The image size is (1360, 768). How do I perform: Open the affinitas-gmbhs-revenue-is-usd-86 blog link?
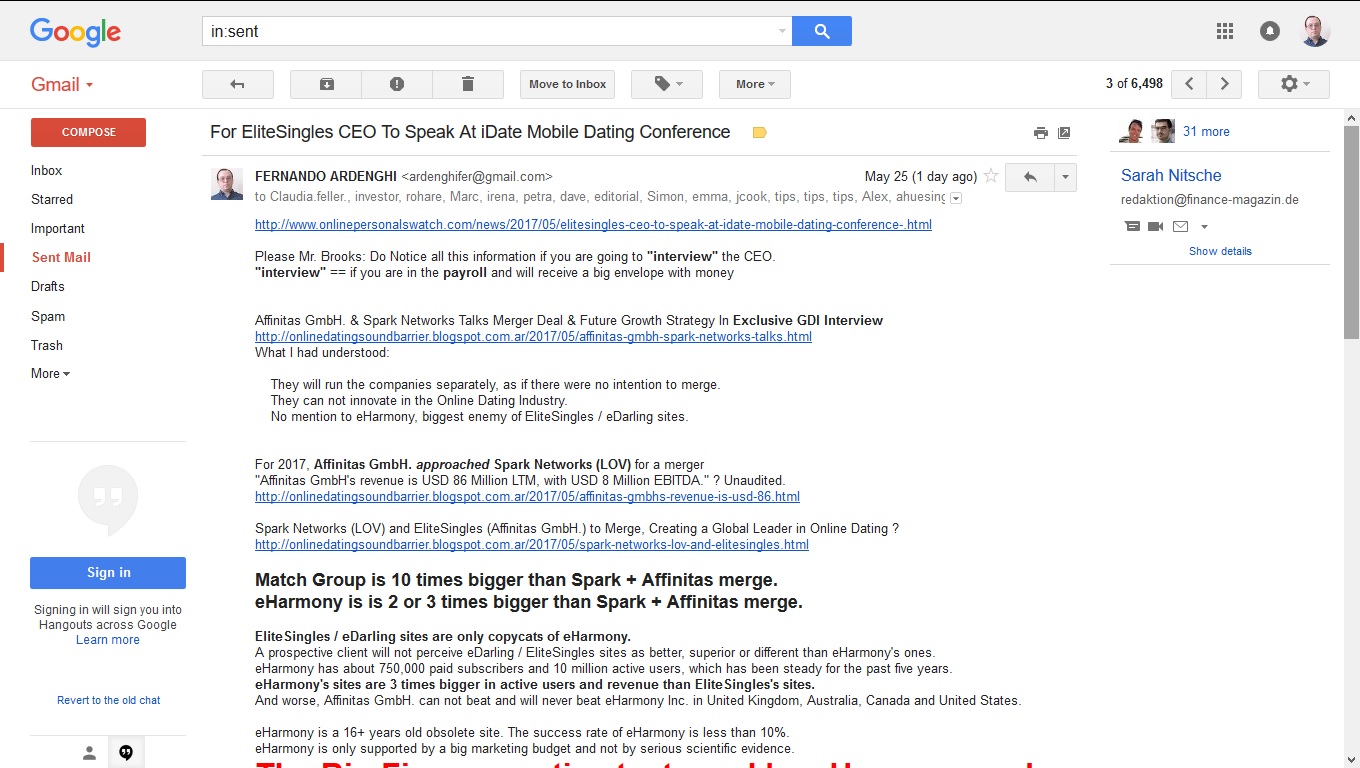point(527,496)
